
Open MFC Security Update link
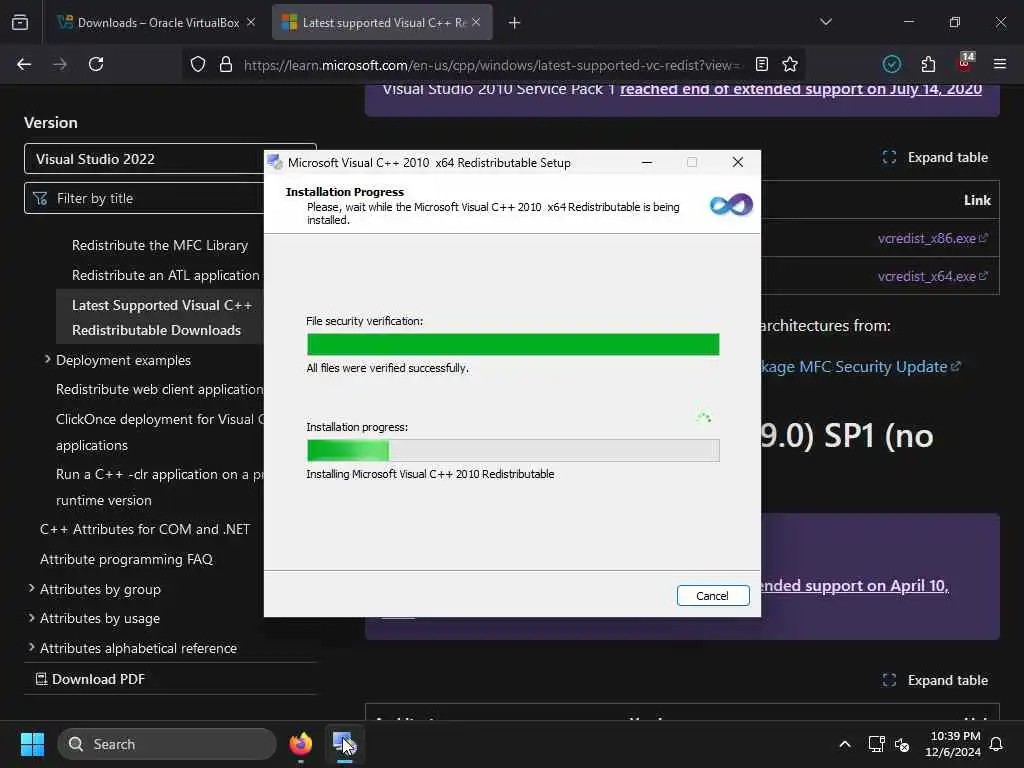point(861,367)
